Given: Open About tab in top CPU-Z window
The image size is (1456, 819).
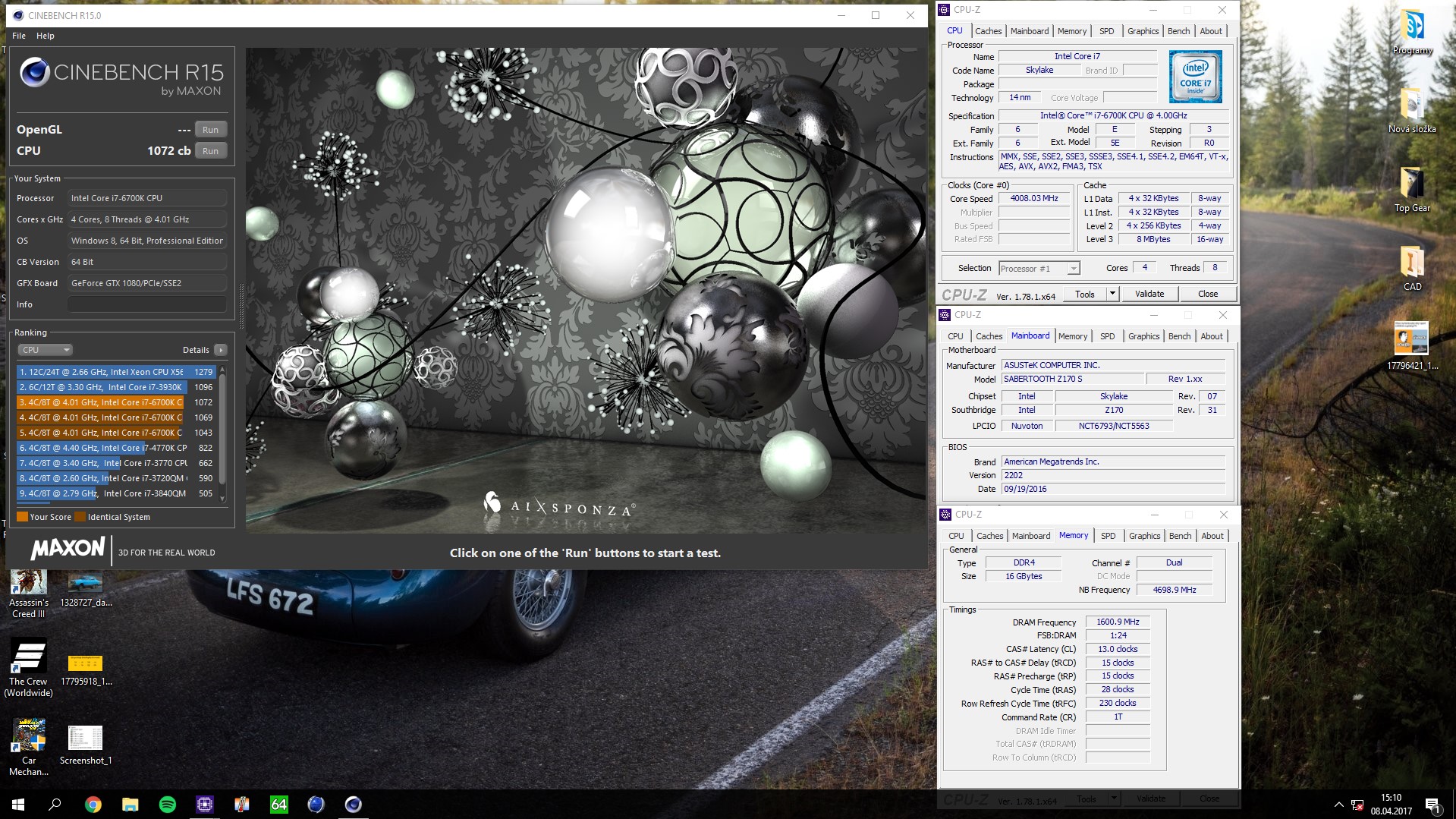Looking at the screenshot, I should point(1211,31).
